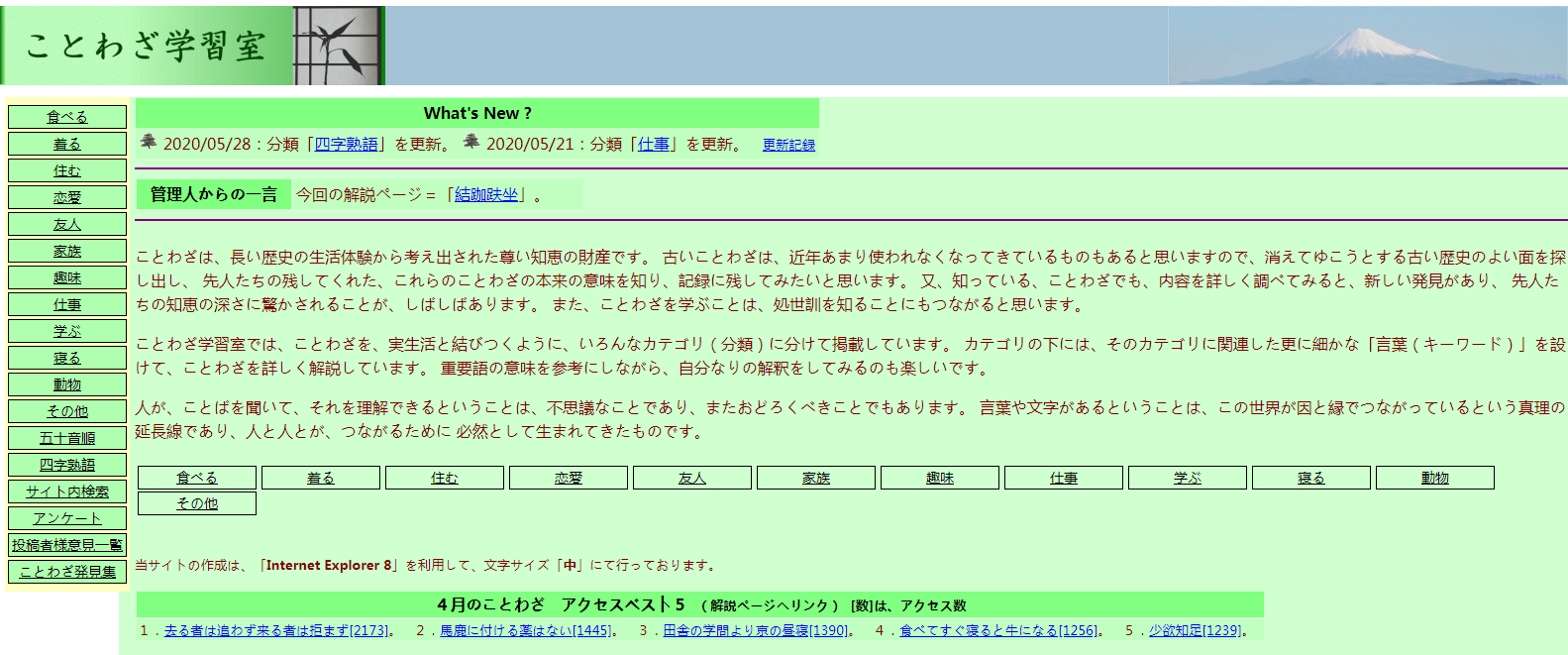The height and width of the screenshot is (655, 1568).
Task: Open ことわざ発見集 in the sidebar
Action: pyautogui.click(x=67, y=572)
